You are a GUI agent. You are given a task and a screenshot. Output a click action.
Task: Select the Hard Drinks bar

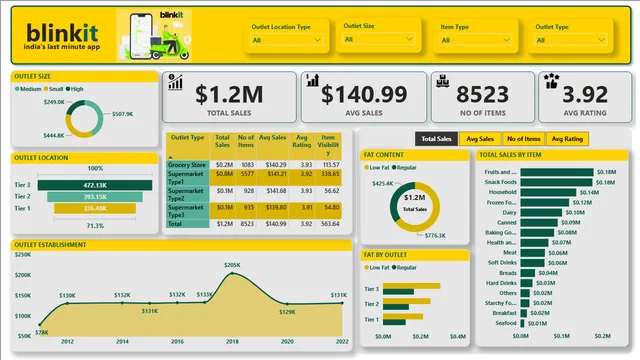pyautogui.click(x=527, y=283)
